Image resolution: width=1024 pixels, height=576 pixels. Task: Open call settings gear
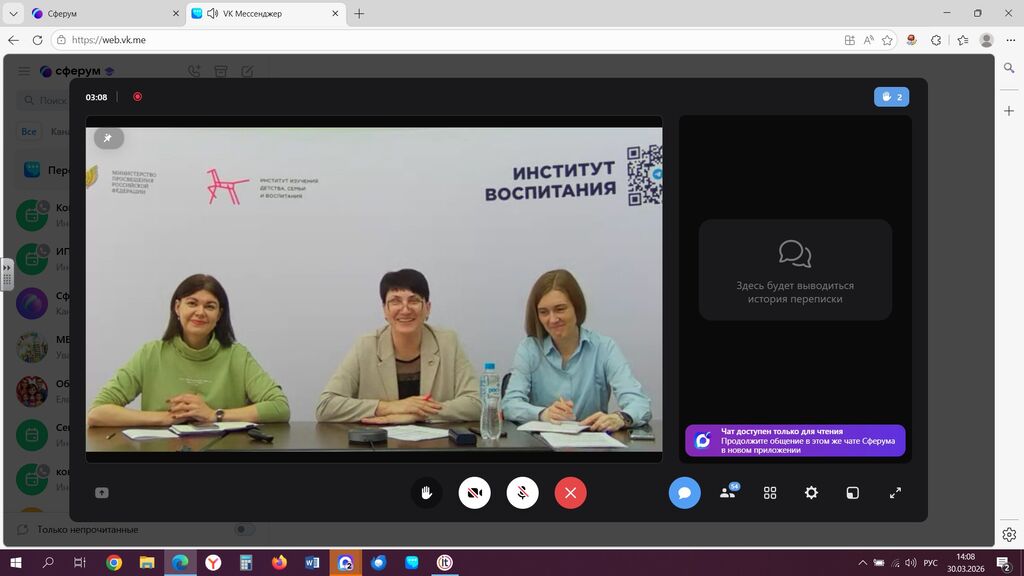(811, 492)
